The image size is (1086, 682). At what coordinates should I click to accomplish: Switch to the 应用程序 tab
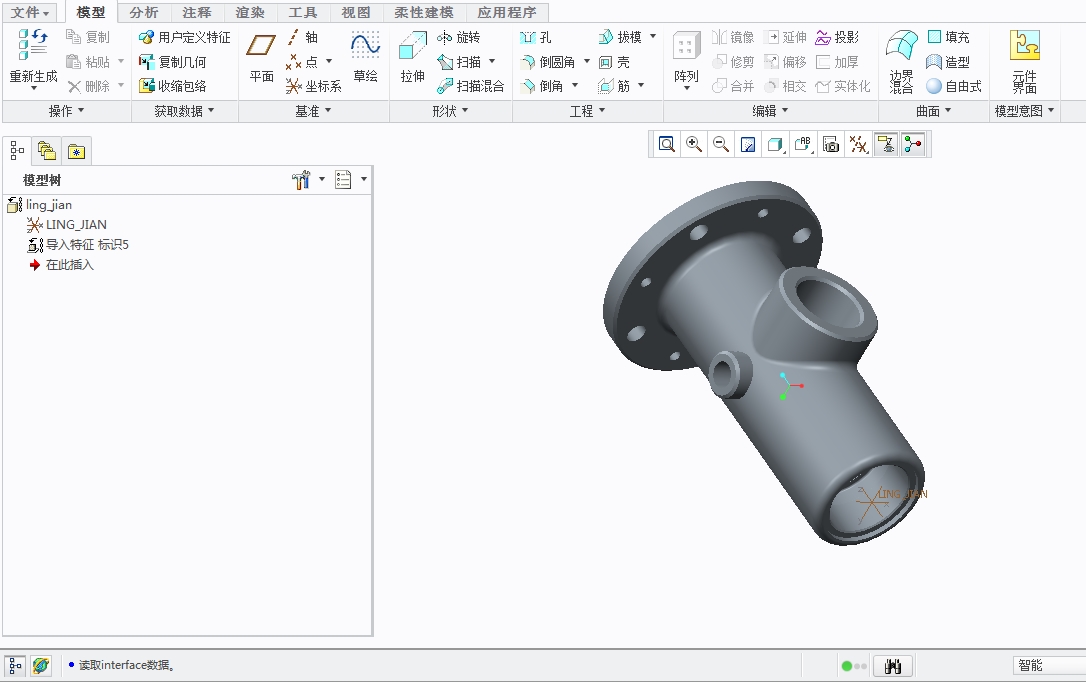point(507,12)
